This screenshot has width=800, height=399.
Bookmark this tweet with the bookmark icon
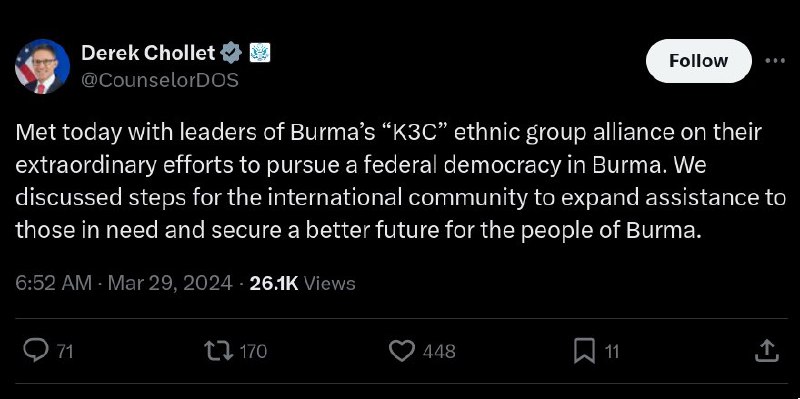click(584, 352)
